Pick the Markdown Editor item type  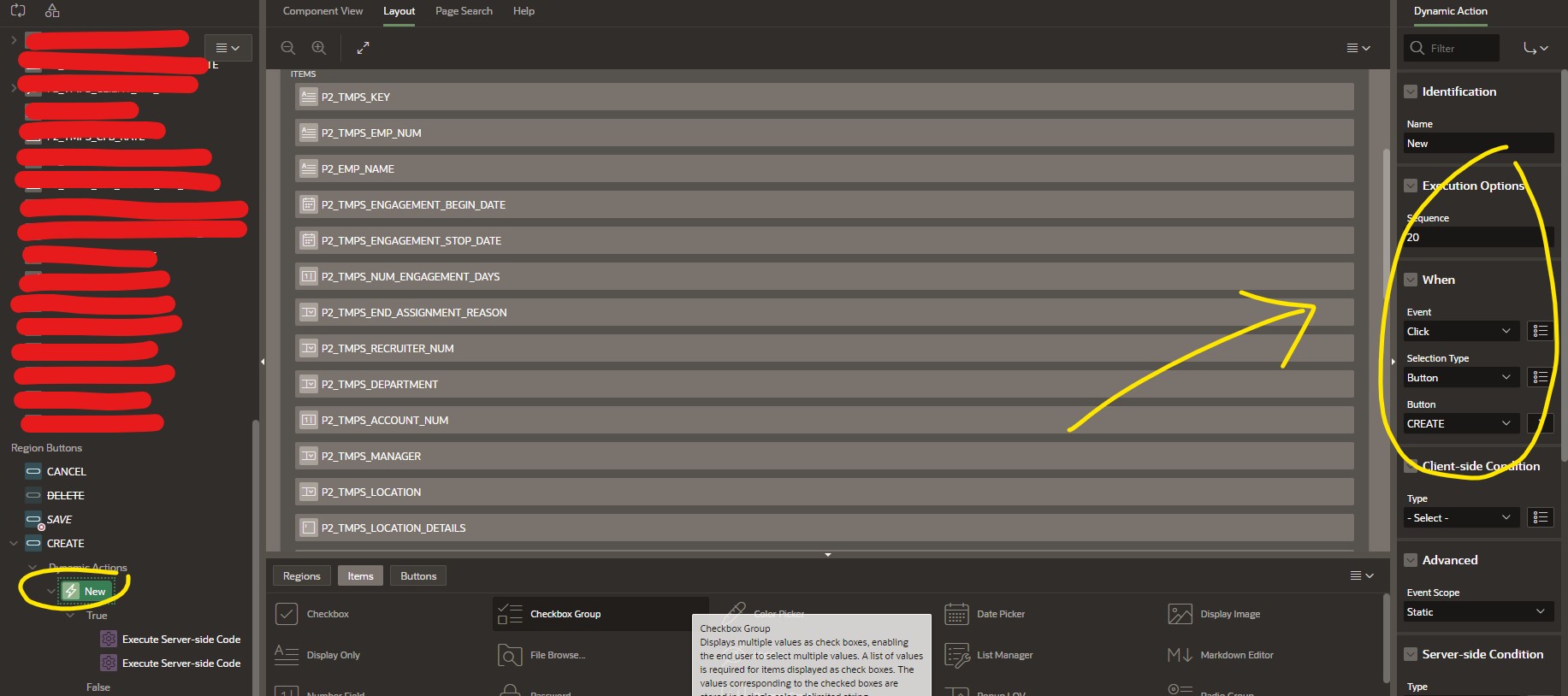1221,655
